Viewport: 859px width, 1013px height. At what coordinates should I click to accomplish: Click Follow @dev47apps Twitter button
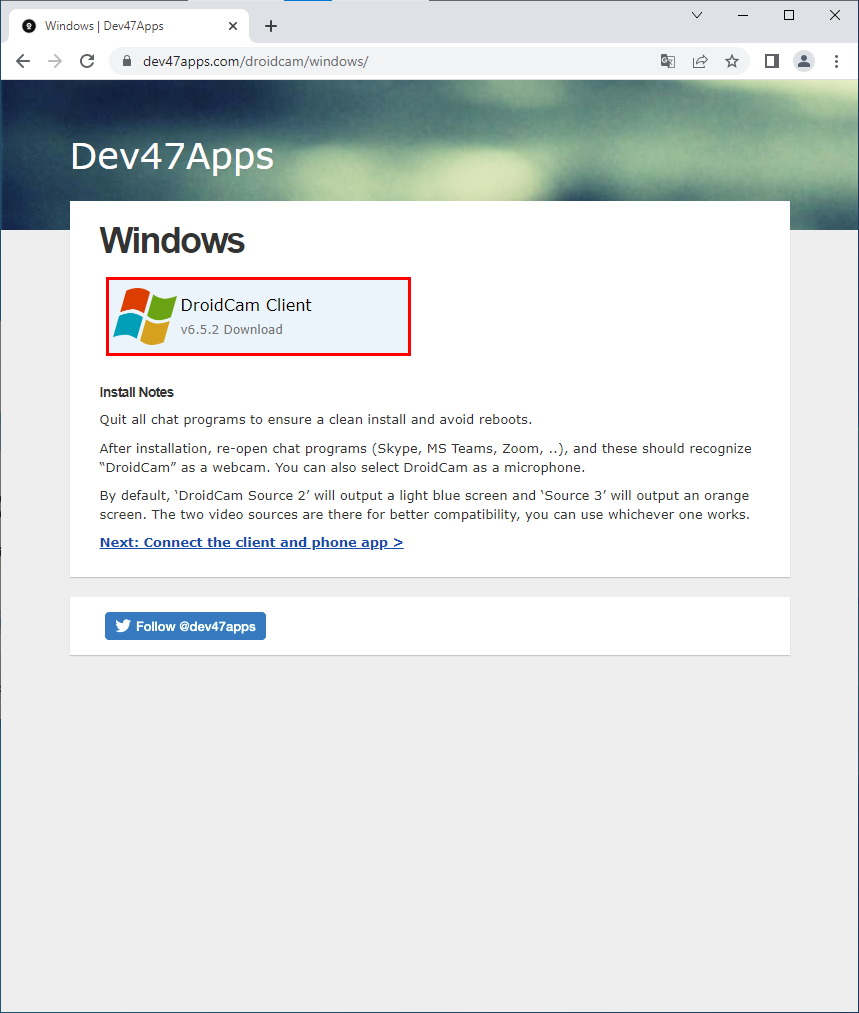point(185,626)
